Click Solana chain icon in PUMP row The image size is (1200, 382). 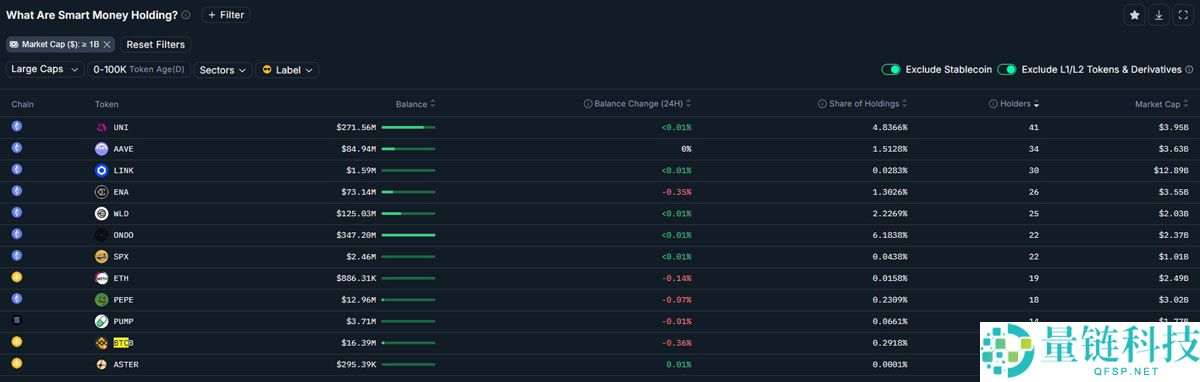[16, 320]
